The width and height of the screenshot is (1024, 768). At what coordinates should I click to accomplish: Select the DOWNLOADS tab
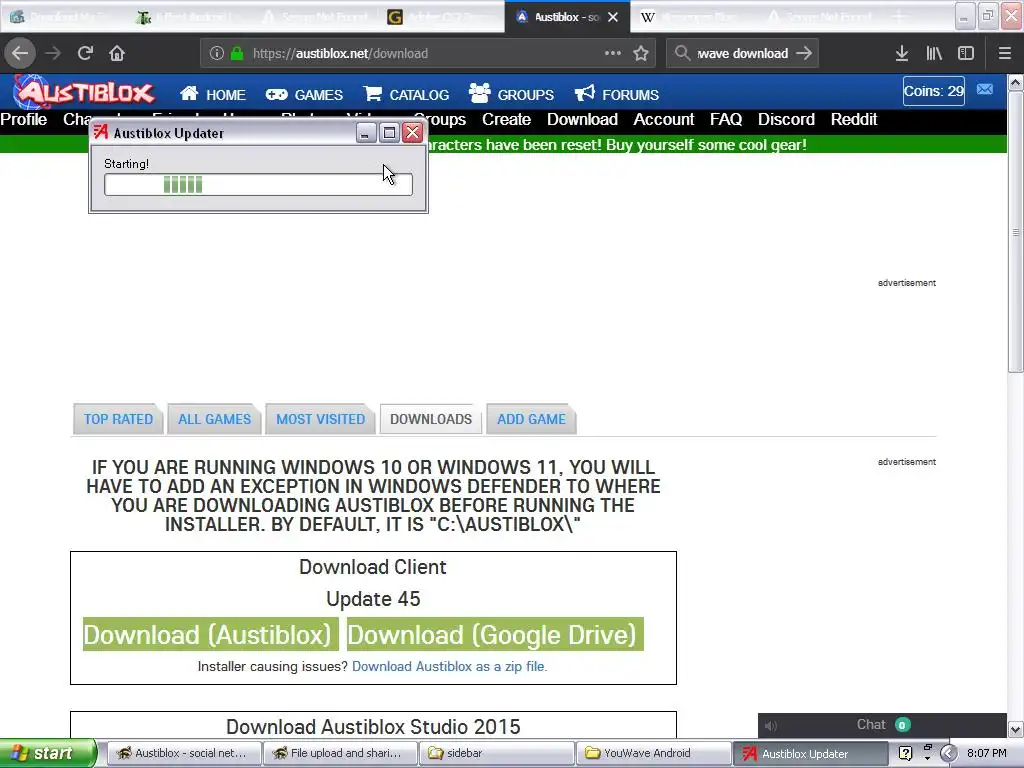(x=430, y=419)
